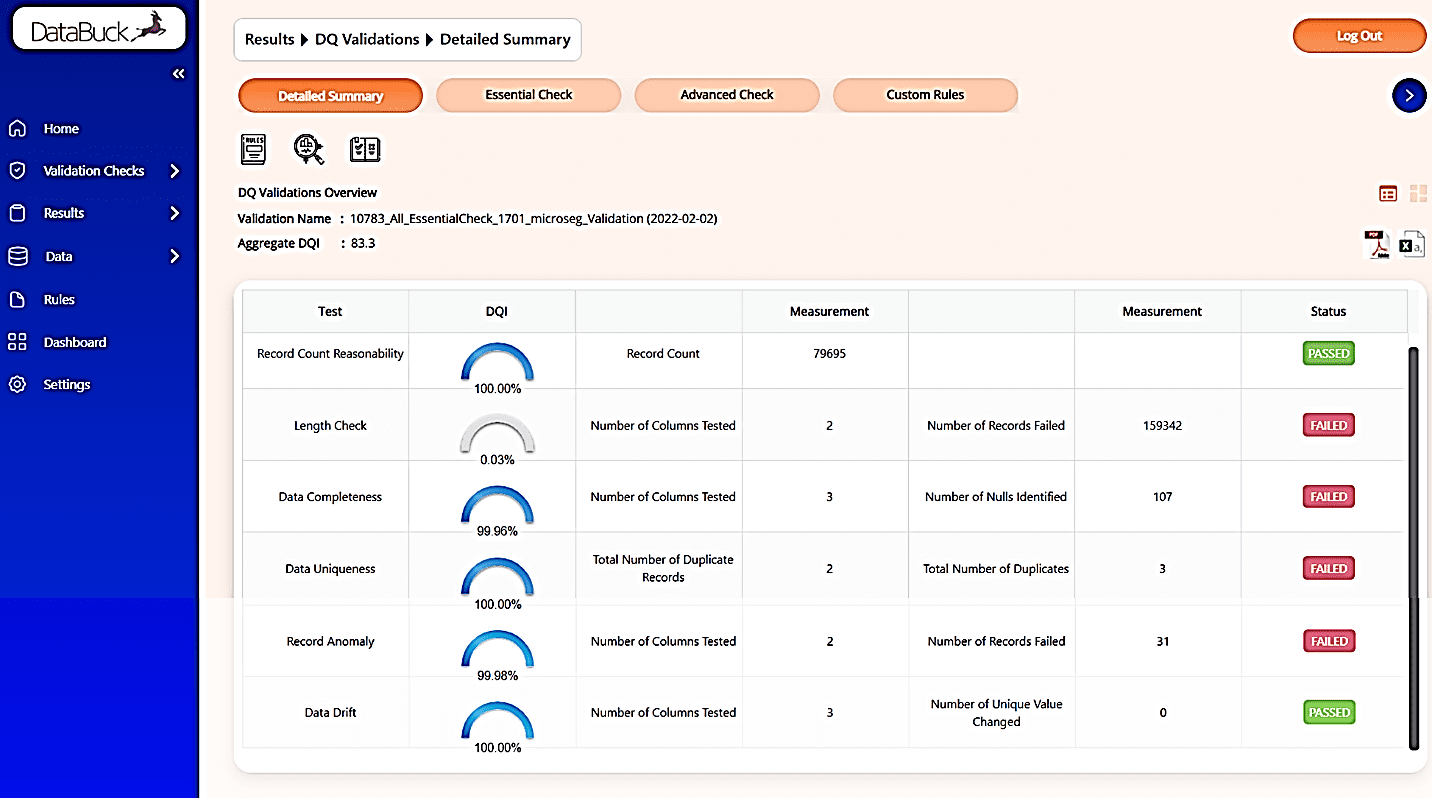Click the Log Out button
The width and height of the screenshot is (1432, 798).
click(x=1359, y=36)
